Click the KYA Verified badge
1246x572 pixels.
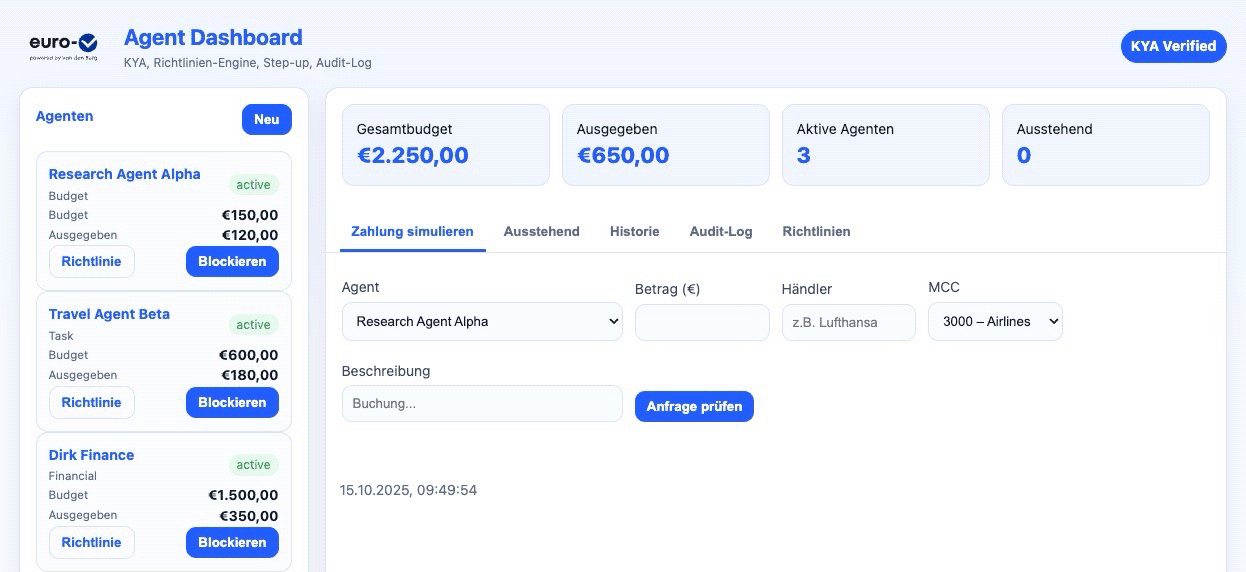1173,46
